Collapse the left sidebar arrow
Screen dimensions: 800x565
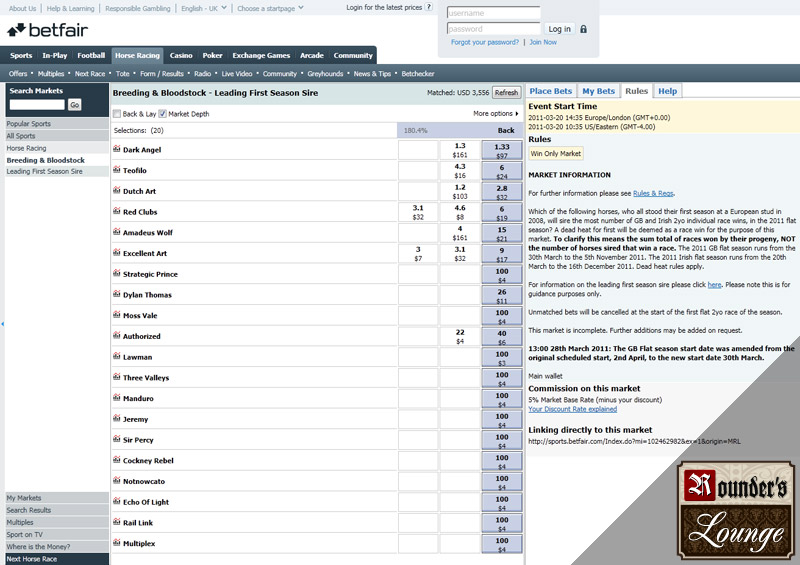(3, 324)
